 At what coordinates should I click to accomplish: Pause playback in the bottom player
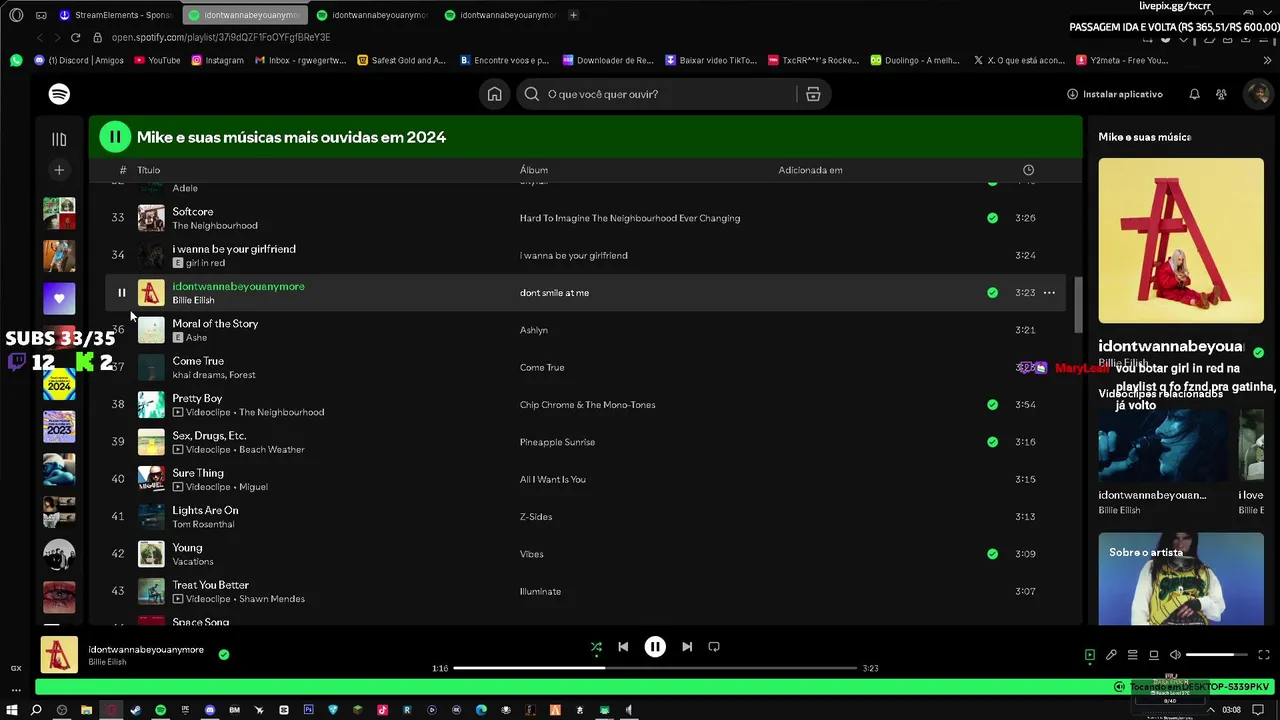point(655,647)
